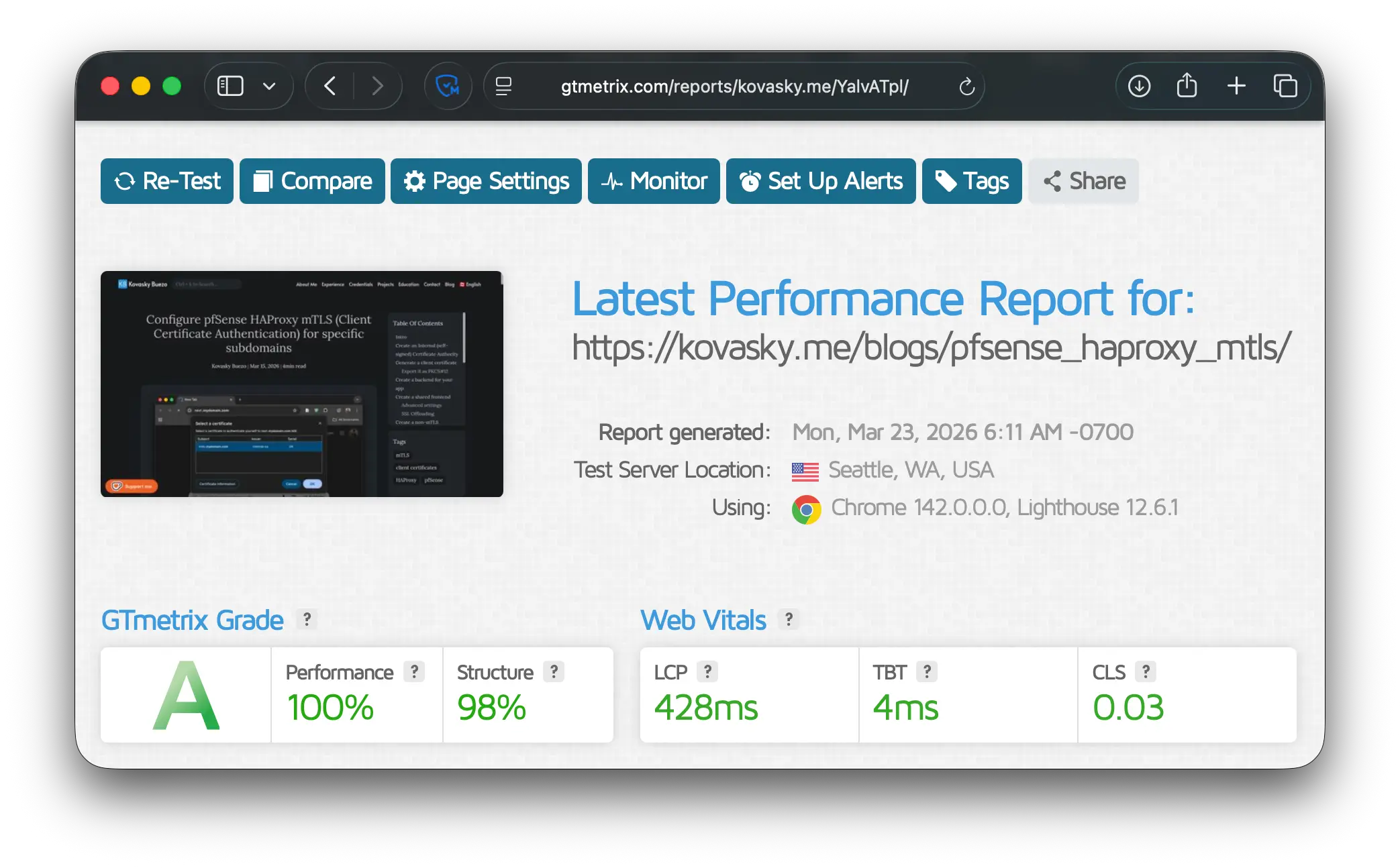Open the Compare button
The image size is (1400, 868).
(312, 181)
